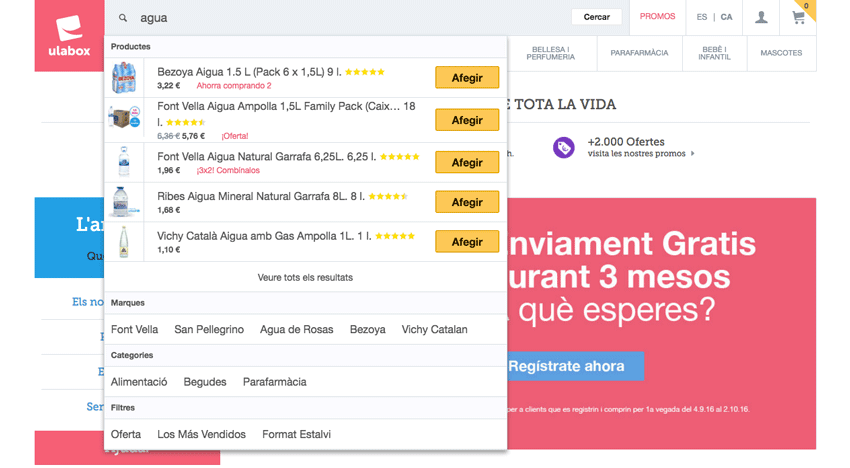The height and width of the screenshot is (468, 850).
Task: Switch language to ES
Action: point(701,17)
